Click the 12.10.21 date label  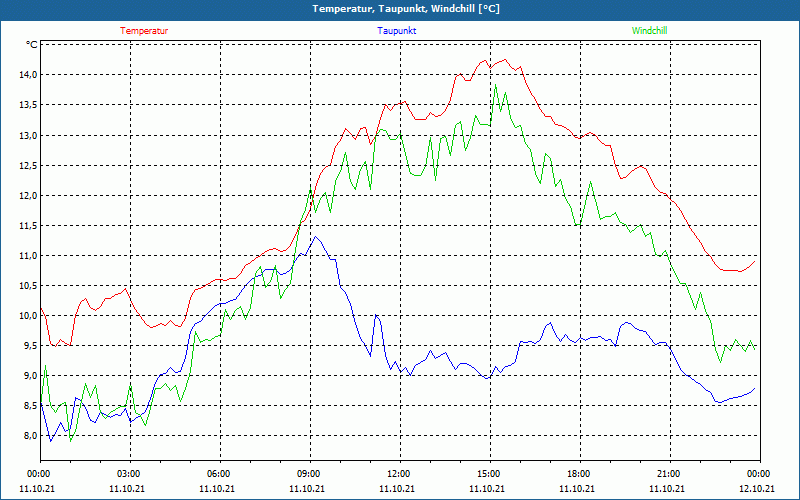[757, 489]
